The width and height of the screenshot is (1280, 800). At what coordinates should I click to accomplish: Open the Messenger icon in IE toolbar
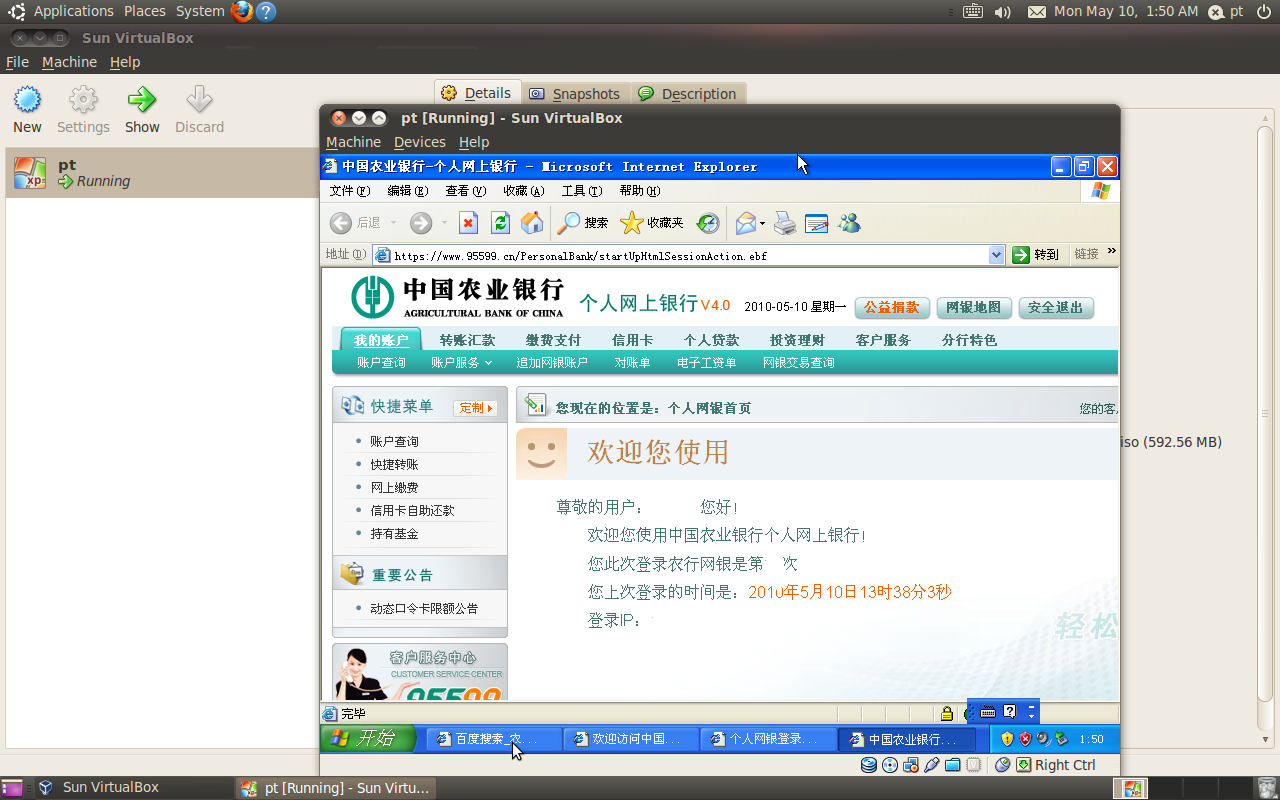tap(849, 223)
